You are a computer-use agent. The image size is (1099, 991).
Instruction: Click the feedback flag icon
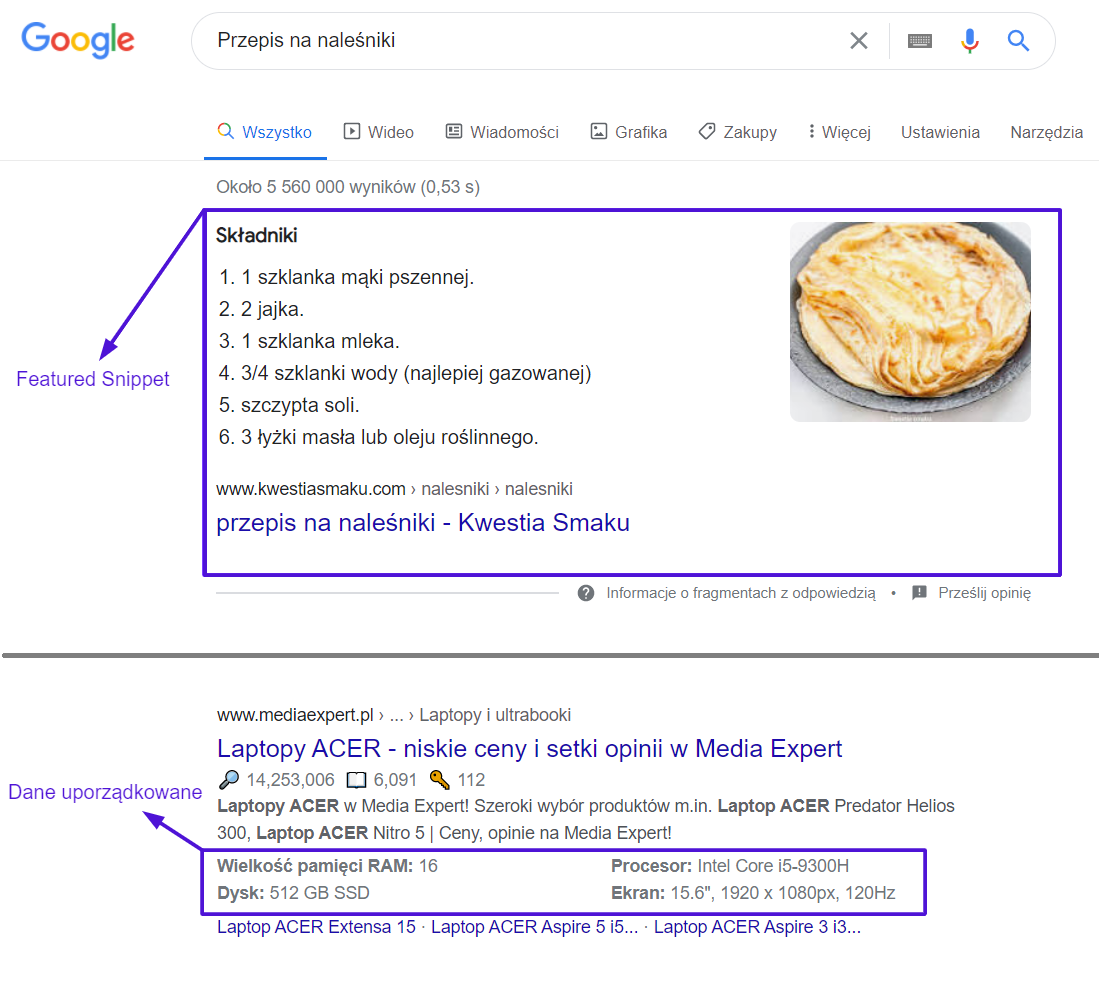tap(919, 593)
